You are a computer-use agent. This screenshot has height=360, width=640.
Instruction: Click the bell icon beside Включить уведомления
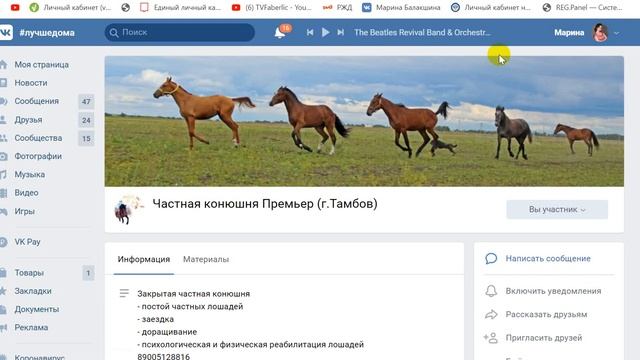[491, 291]
